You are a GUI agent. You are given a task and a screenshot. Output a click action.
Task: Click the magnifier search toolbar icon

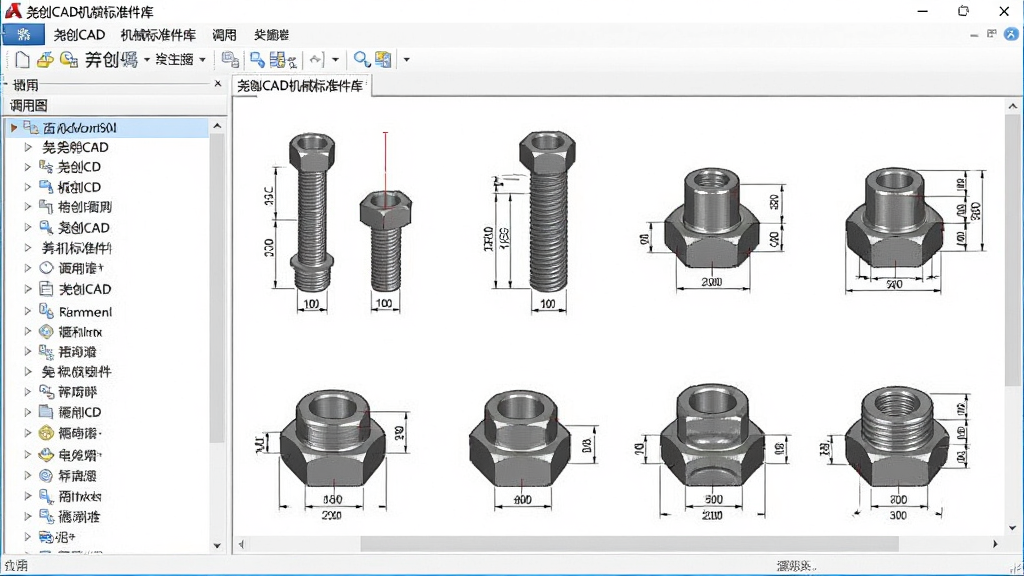point(361,60)
